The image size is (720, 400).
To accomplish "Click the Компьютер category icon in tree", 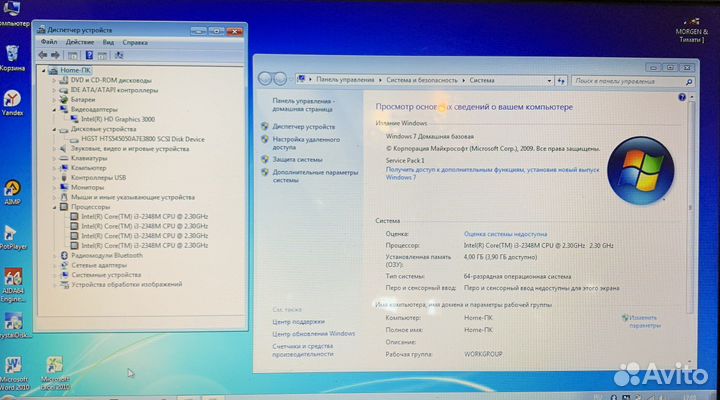I will [x=64, y=168].
